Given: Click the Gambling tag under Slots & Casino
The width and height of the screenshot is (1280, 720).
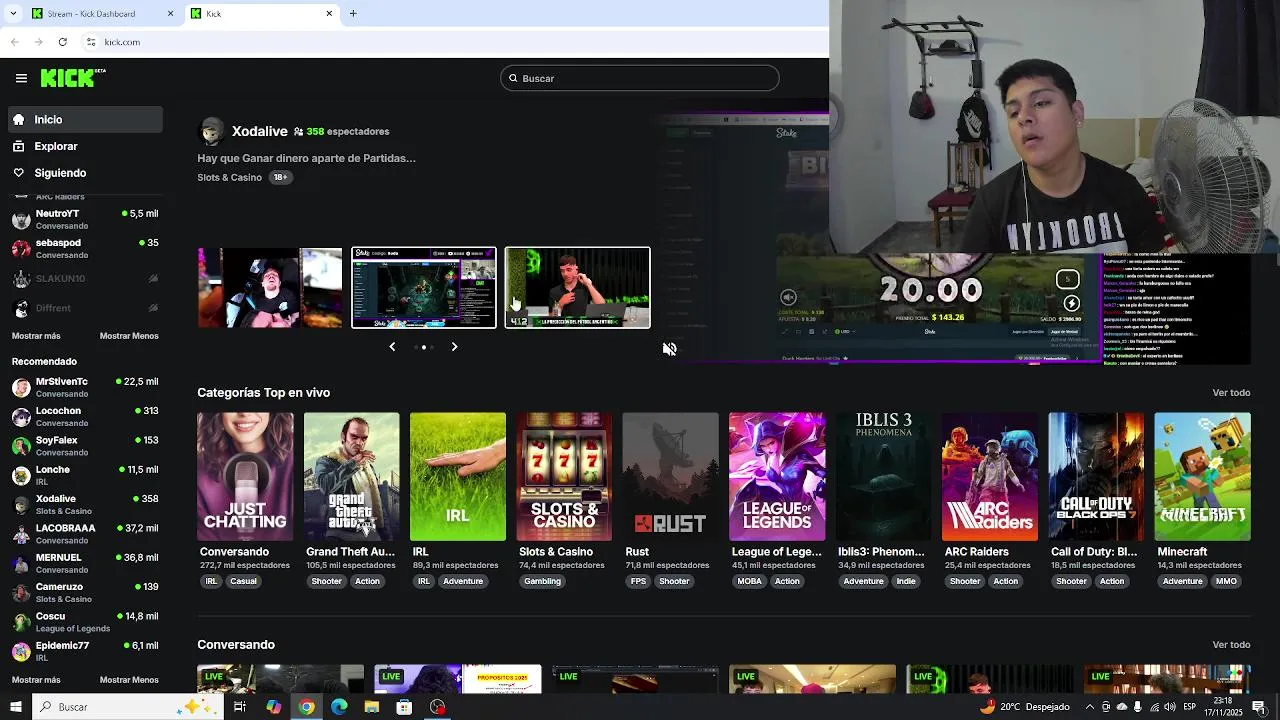Looking at the screenshot, I should pyautogui.click(x=543, y=581).
